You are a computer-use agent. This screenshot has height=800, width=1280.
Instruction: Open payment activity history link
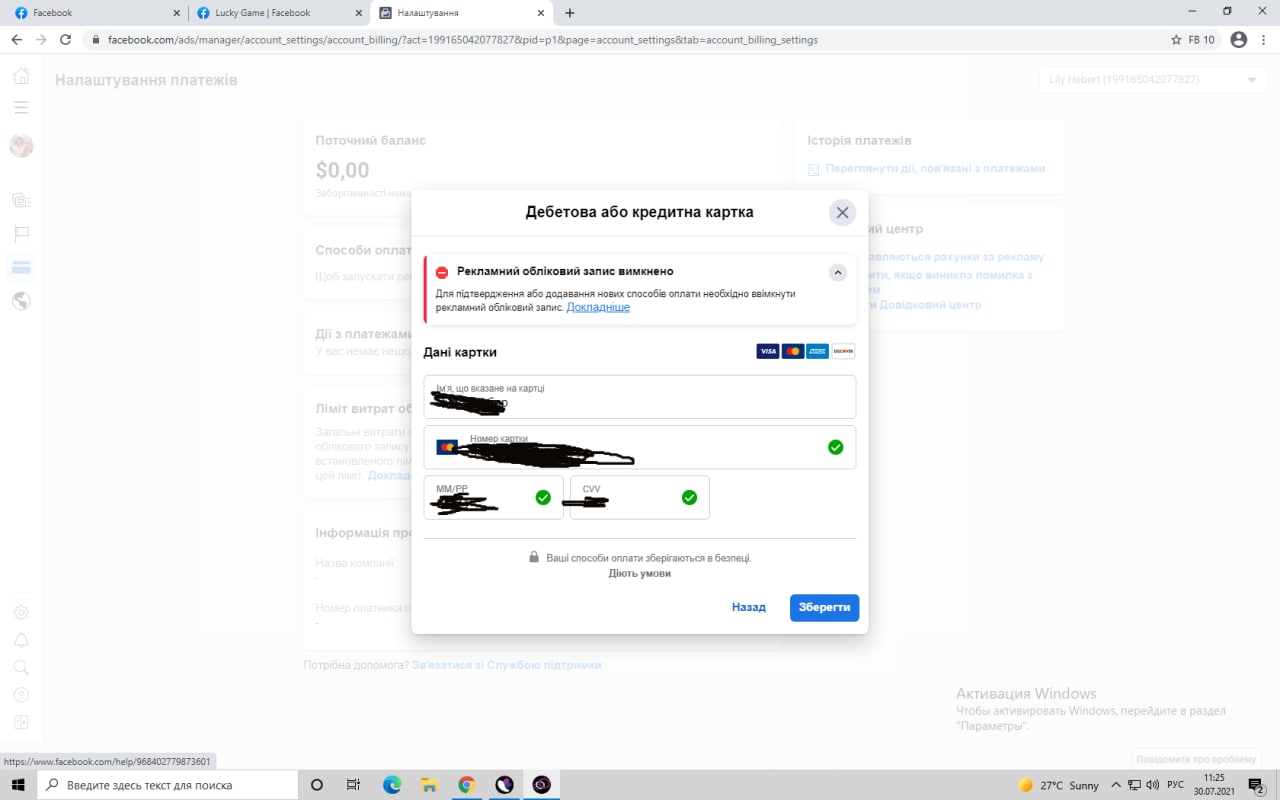tap(935, 168)
